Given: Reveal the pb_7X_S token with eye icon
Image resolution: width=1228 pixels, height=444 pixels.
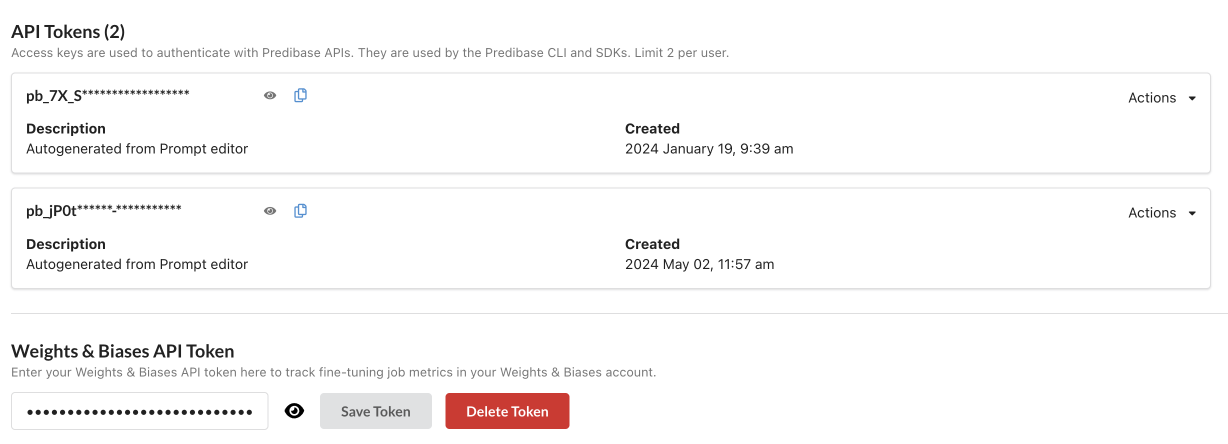Looking at the screenshot, I should (270, 96).
